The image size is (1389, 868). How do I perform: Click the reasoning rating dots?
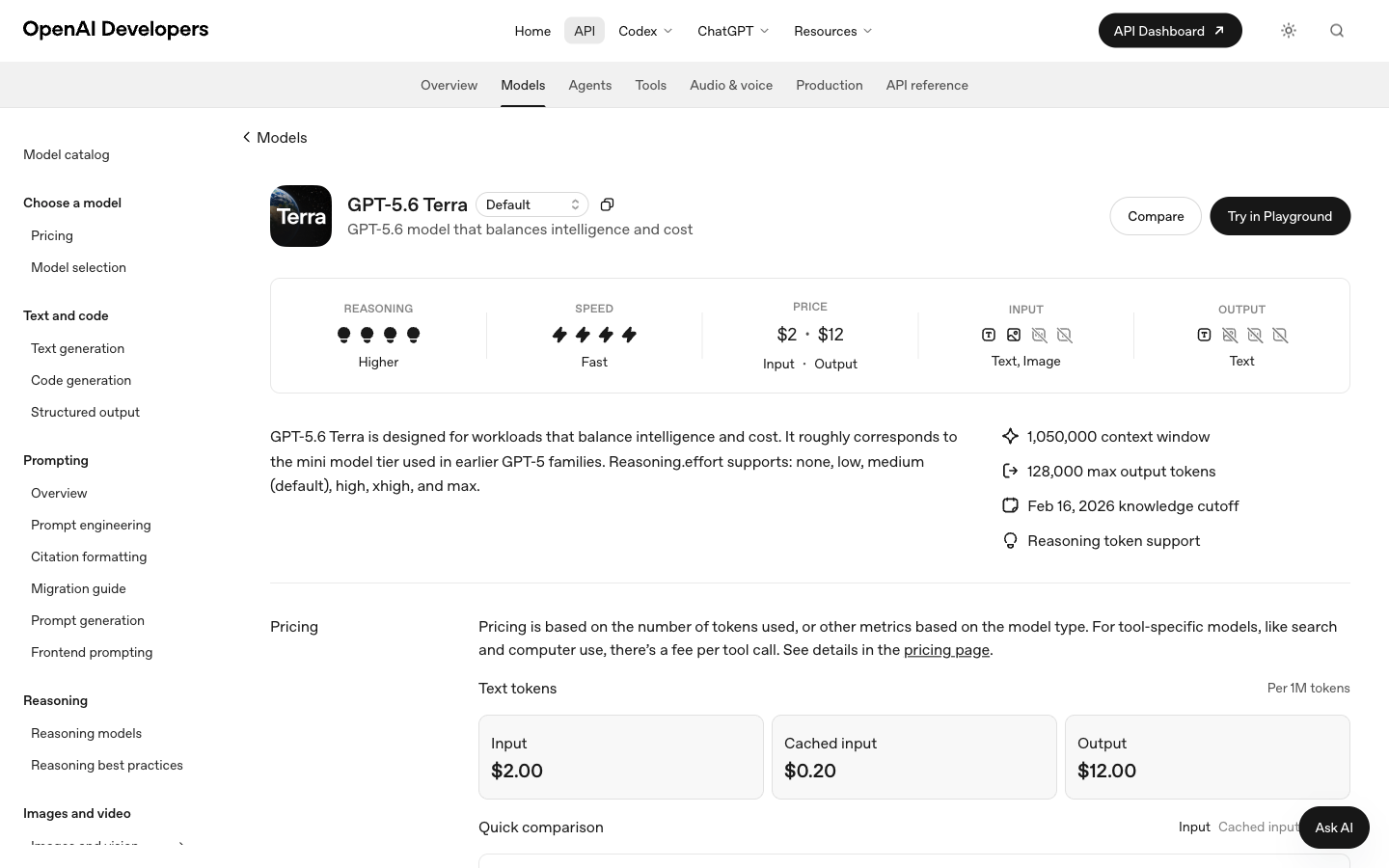click(378, 335)
